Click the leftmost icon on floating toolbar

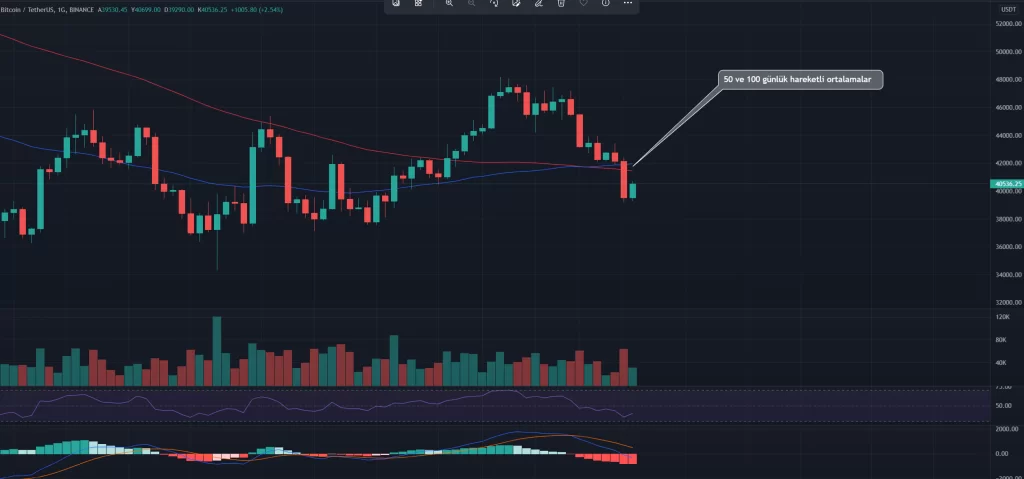[x=396, y=3]
